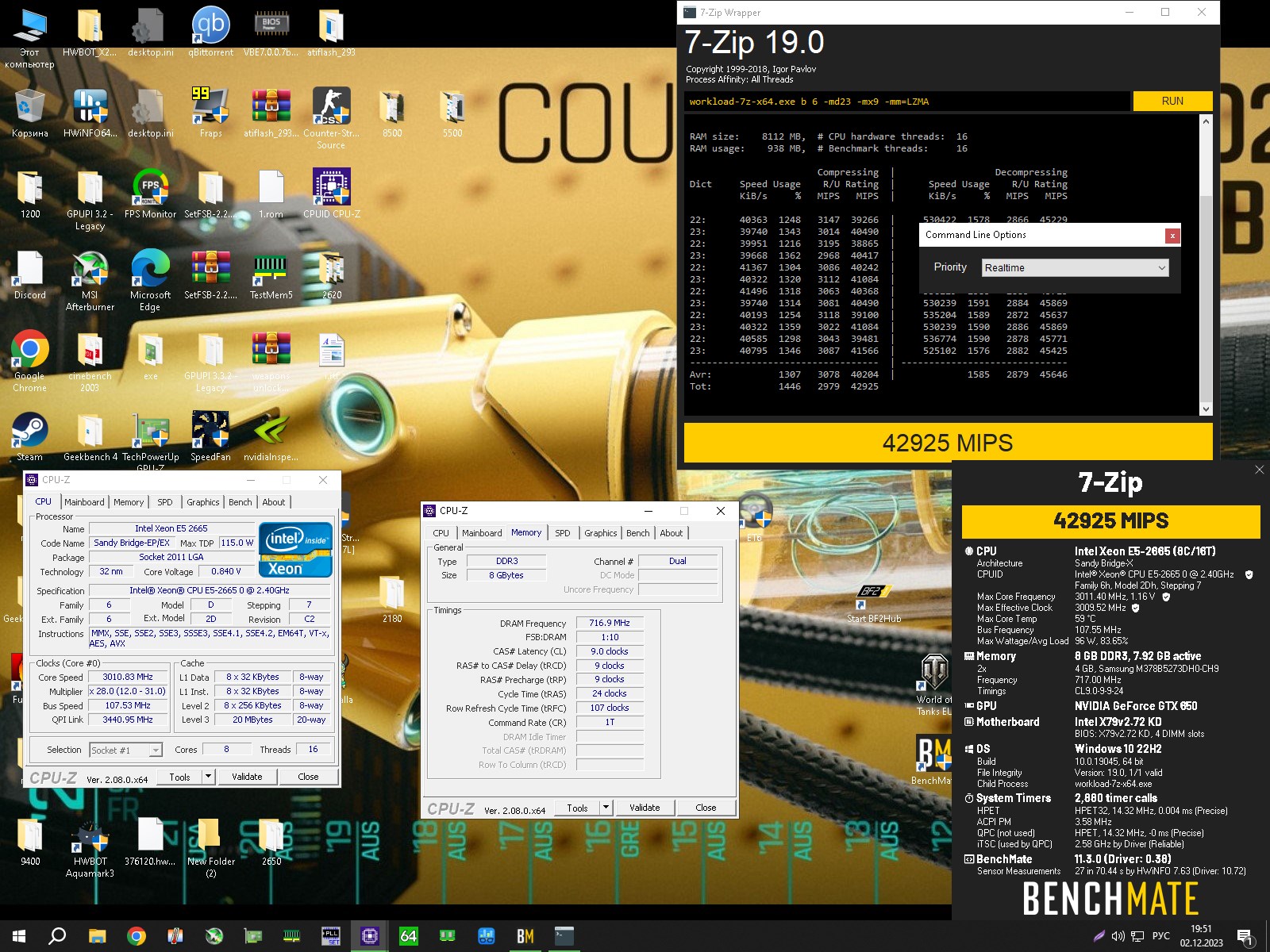Click Validate in Memory tab window
The height and width of the screenshot is (952, 1270).
click(645, 808)
